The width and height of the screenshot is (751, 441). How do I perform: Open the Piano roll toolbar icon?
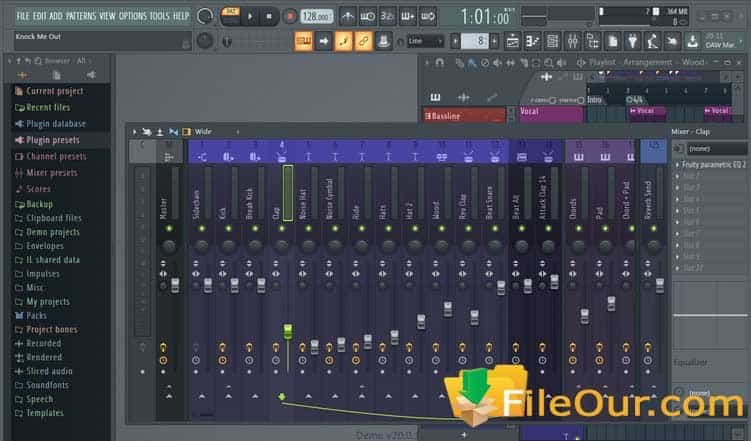click(x=532, y=42)
